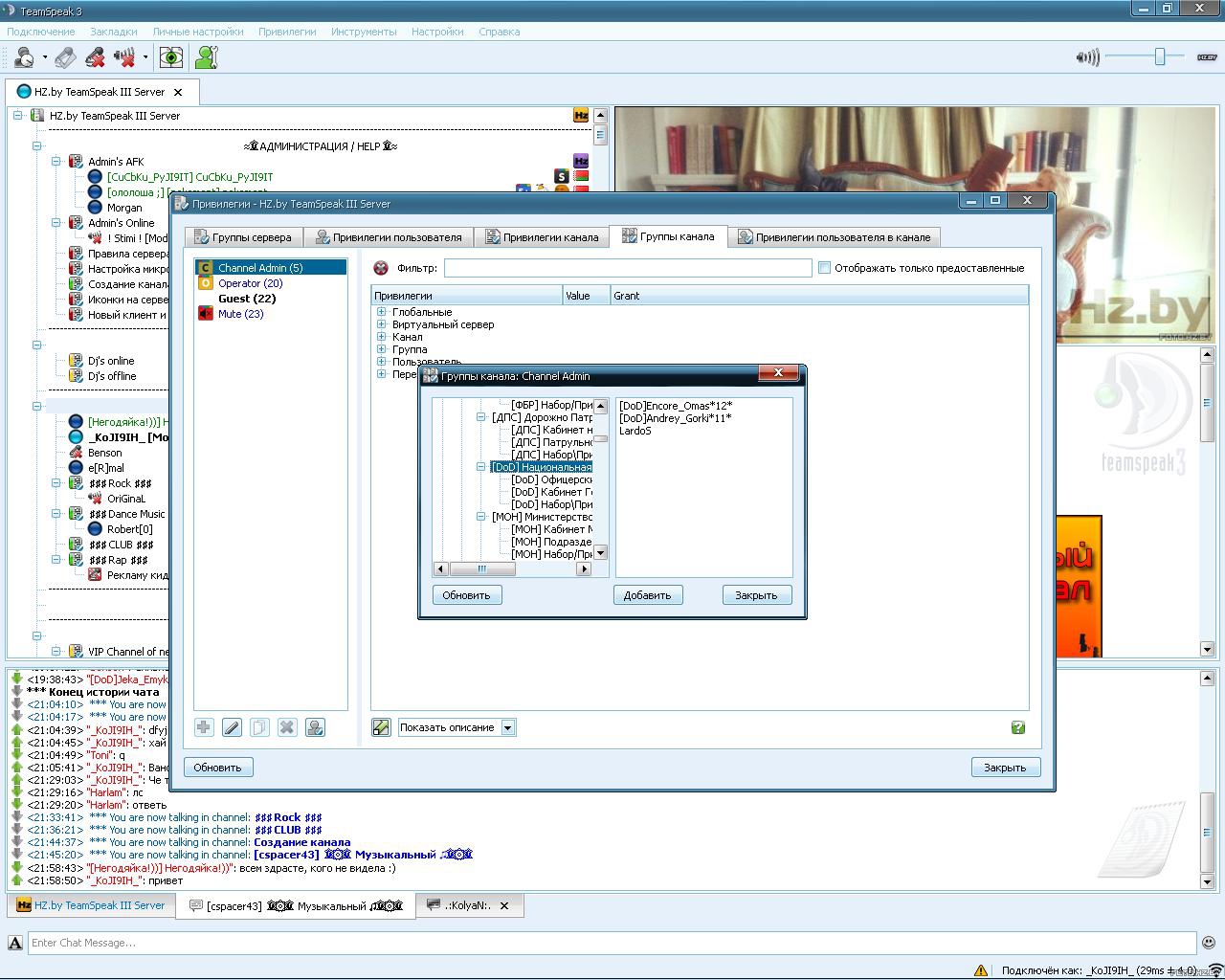Image resolution: width=1225 pixels, height=980 pixels.
Task: Open the Подключение menu
Action: coord(41,32)
